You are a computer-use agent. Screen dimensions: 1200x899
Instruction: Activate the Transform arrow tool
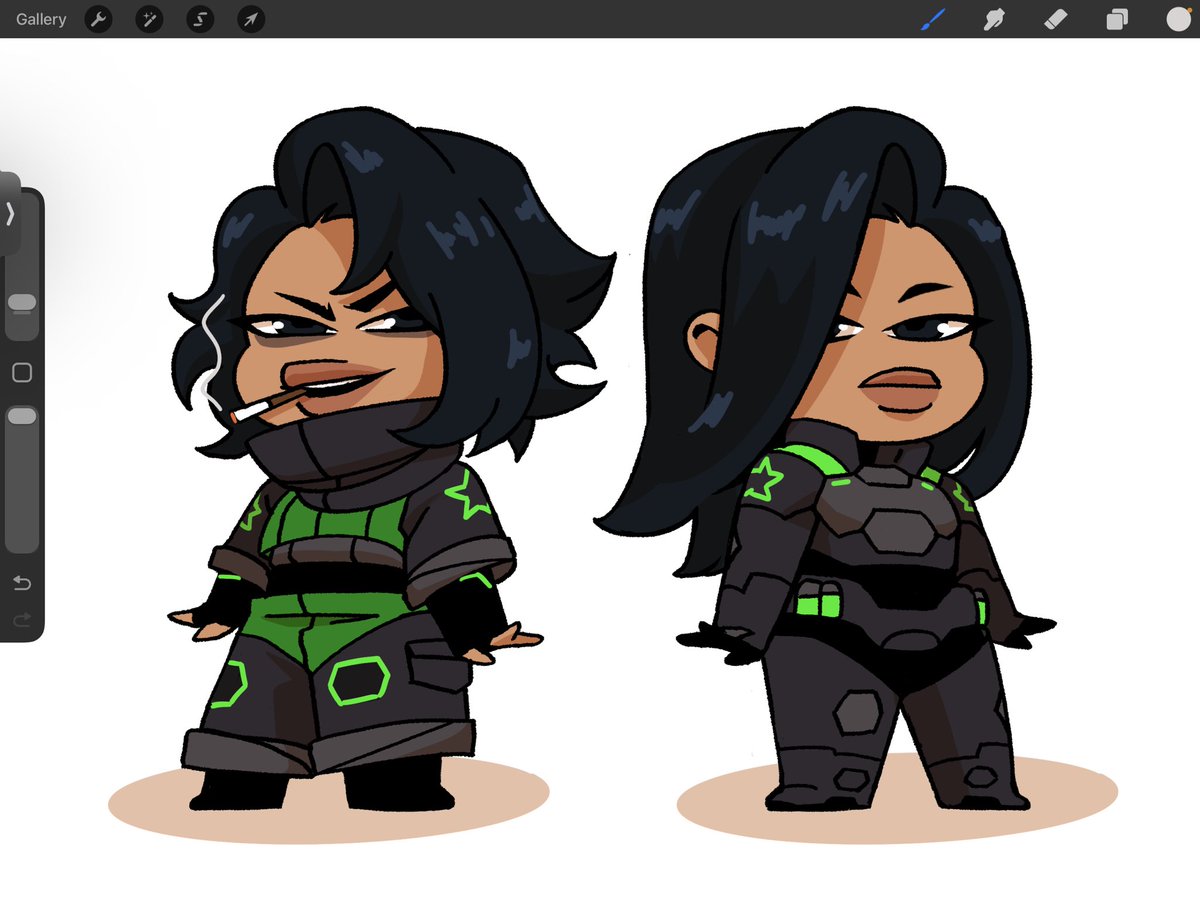click(251, 19)
